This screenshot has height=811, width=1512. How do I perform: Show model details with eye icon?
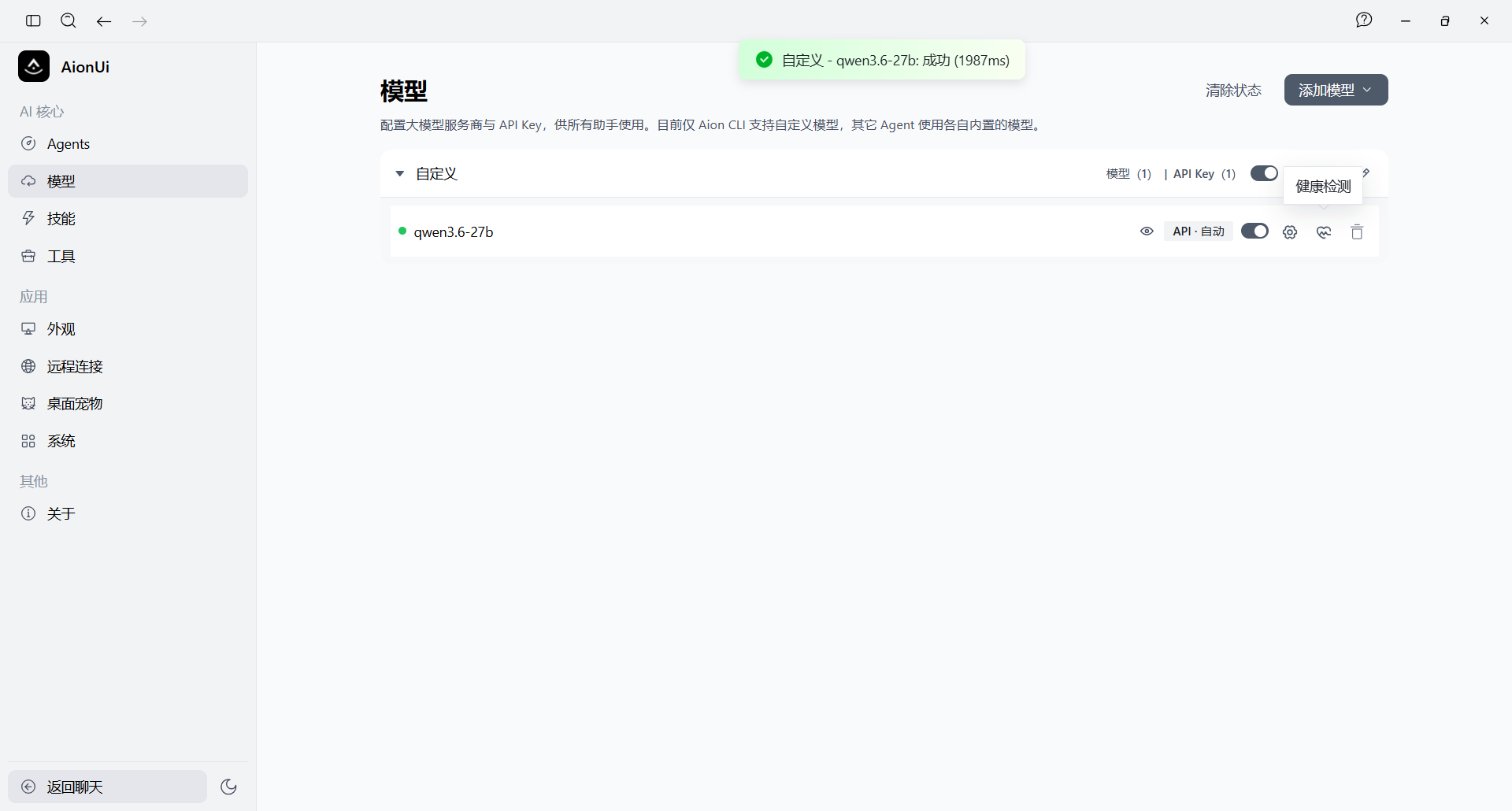(x=1147, y=231)
